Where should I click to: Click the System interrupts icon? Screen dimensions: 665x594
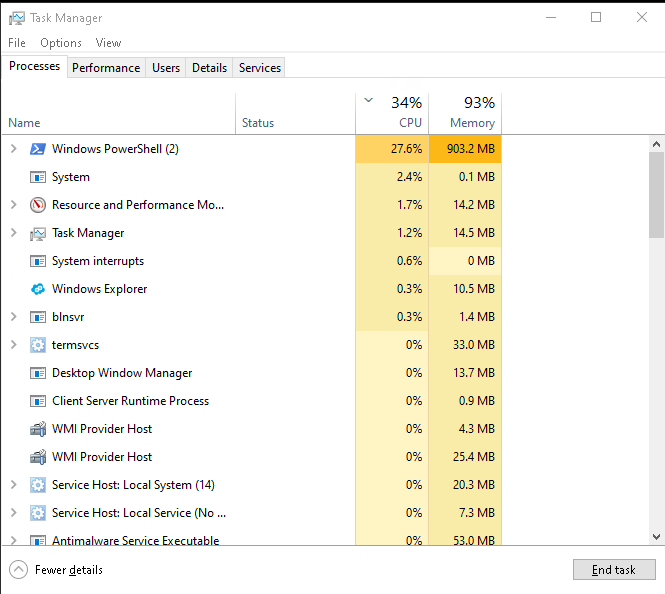coord(38,261)
